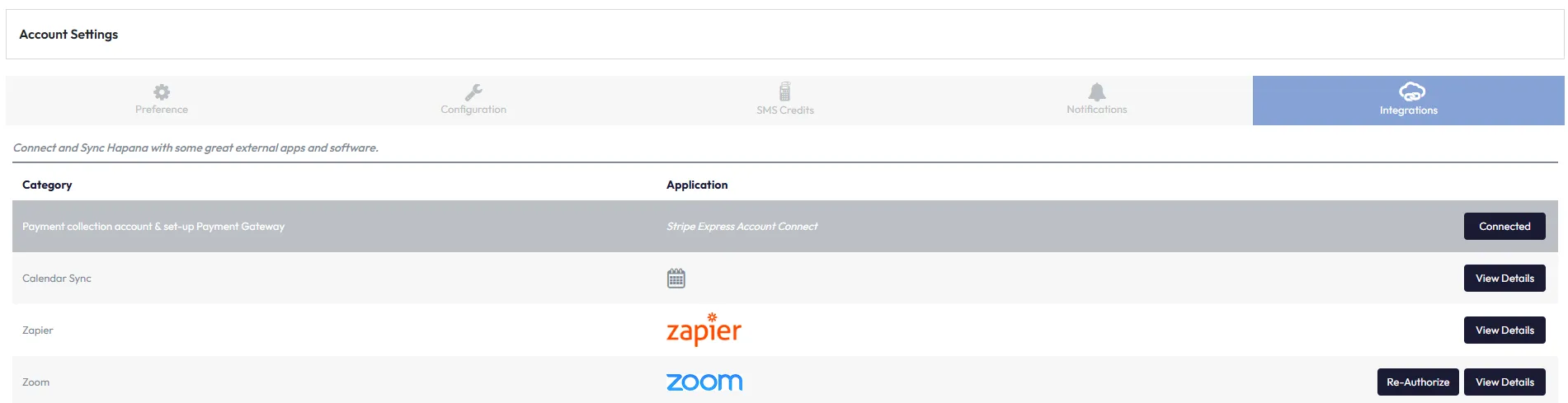Click the Stripe Express Account Connect text
This screenshot has width=1568, height=403.
(742, 227)
